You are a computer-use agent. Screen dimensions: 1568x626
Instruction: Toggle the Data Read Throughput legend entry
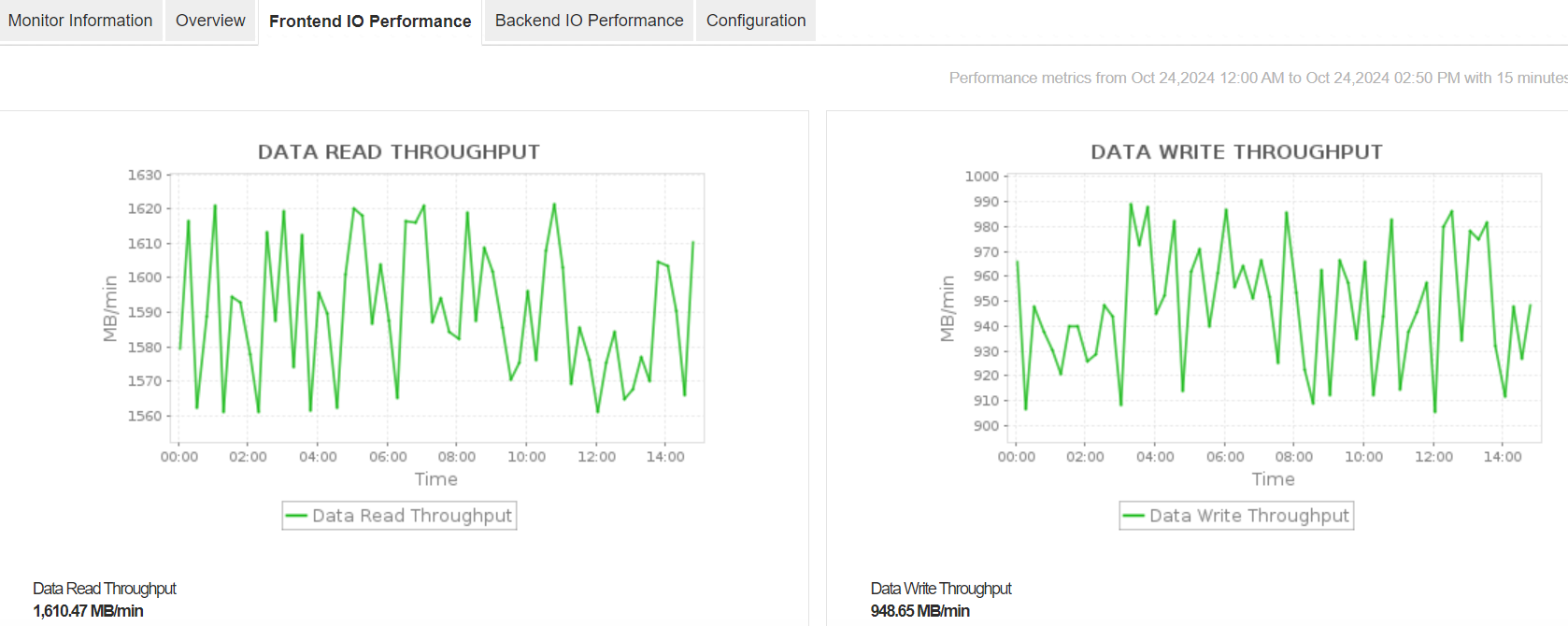(411, 516)
